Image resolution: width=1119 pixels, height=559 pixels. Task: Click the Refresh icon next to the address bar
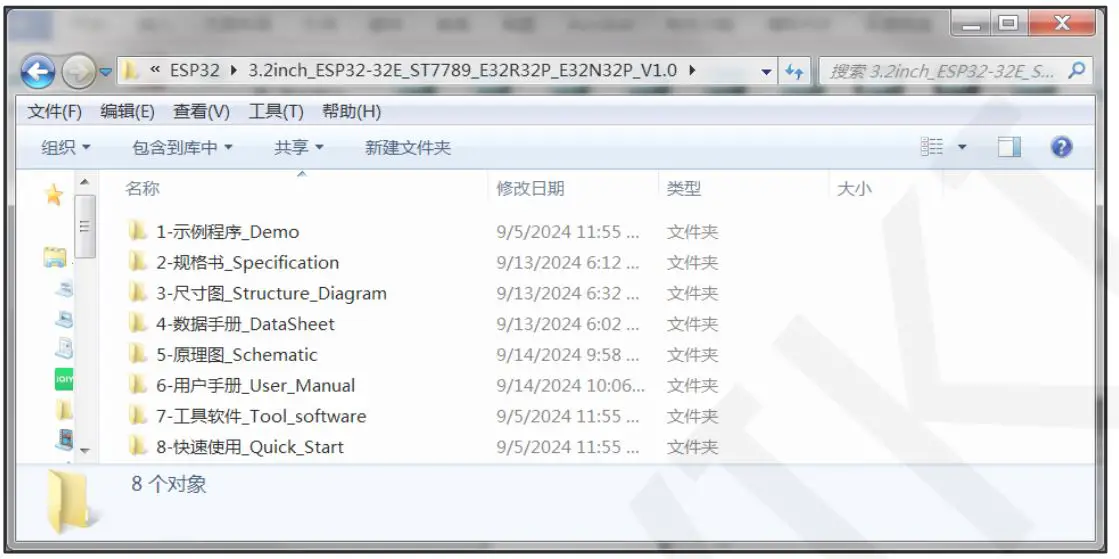tap(794, 71)
